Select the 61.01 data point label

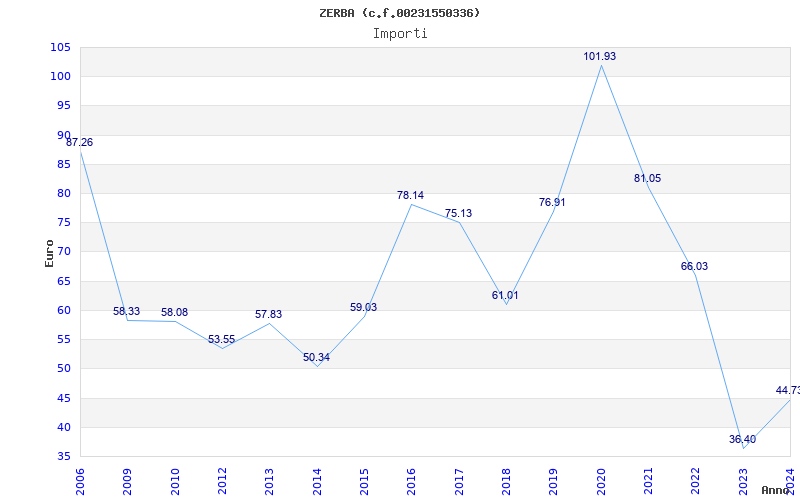pyautogui.click(x=505, y=295)
